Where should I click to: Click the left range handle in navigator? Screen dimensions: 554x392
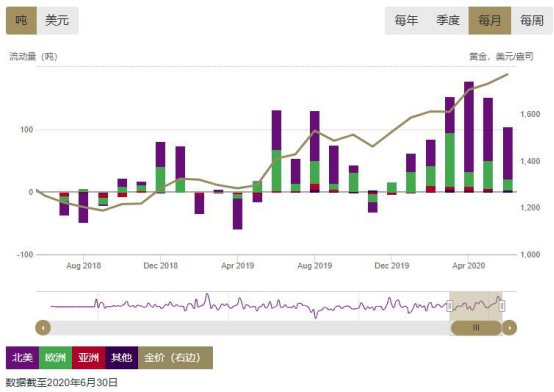tap(450, 306)
